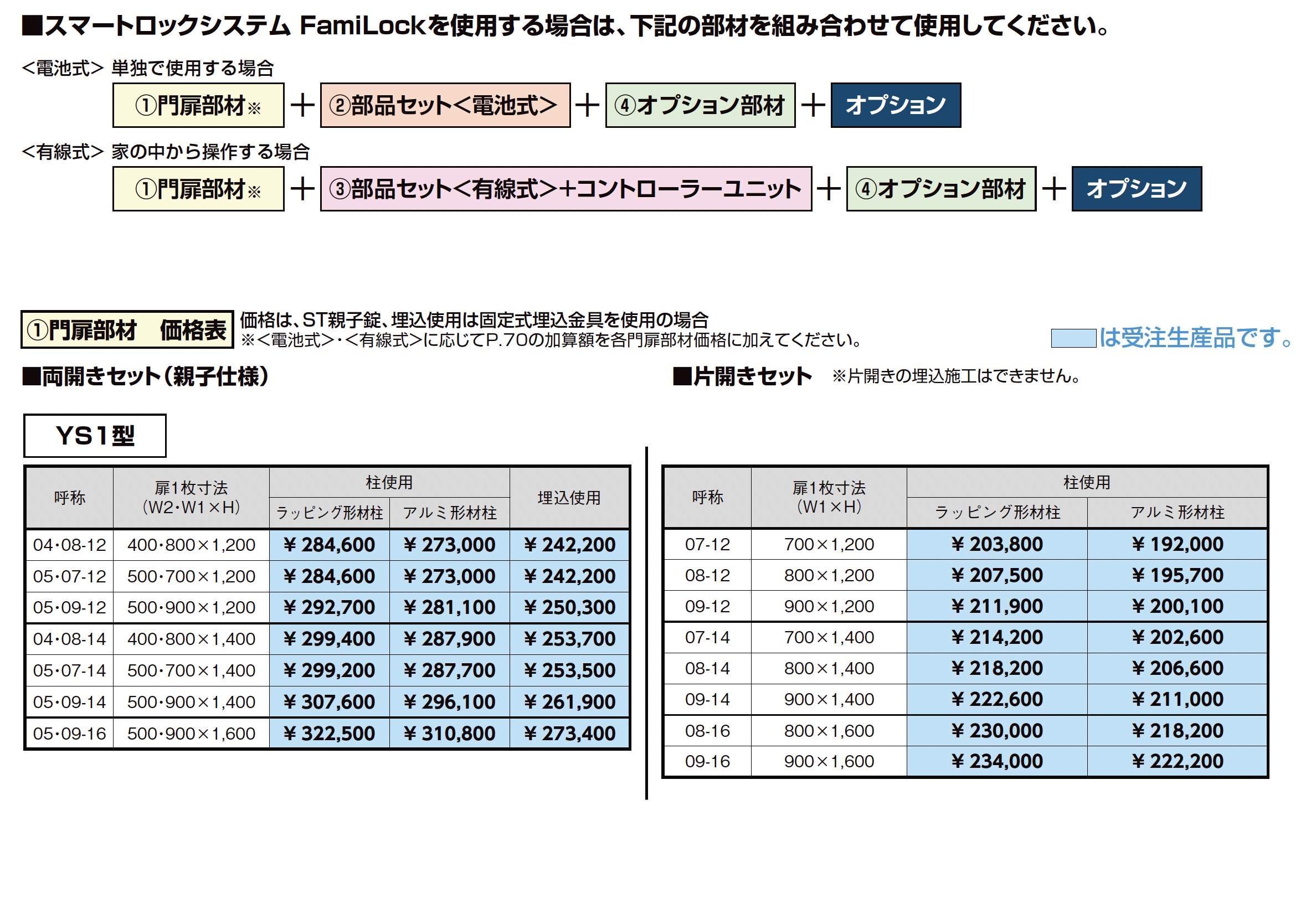1316x919 pixels.
Task: Click the price "¥234,000"
Action: (997, 761)
